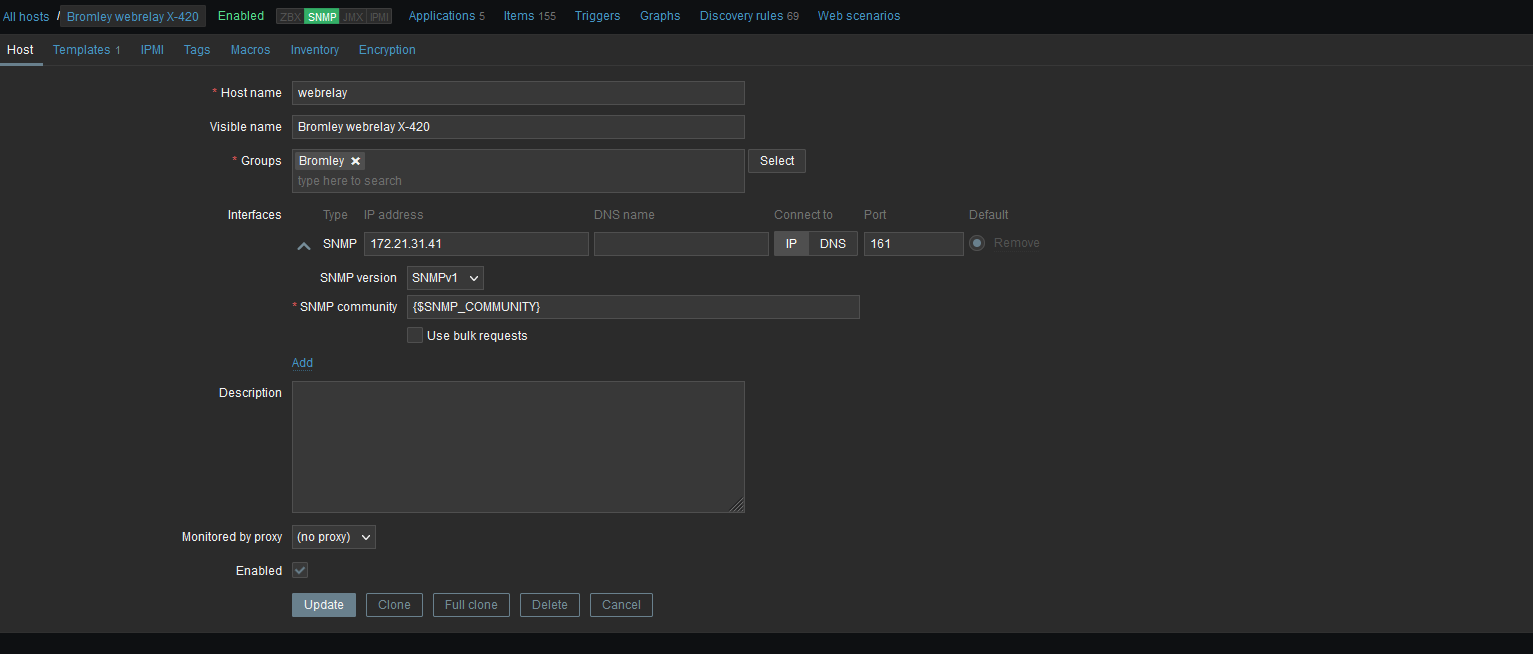This screenshot has height=654, width=1533.
Task: Switch to the Macros tab
Action: (250, 50)
